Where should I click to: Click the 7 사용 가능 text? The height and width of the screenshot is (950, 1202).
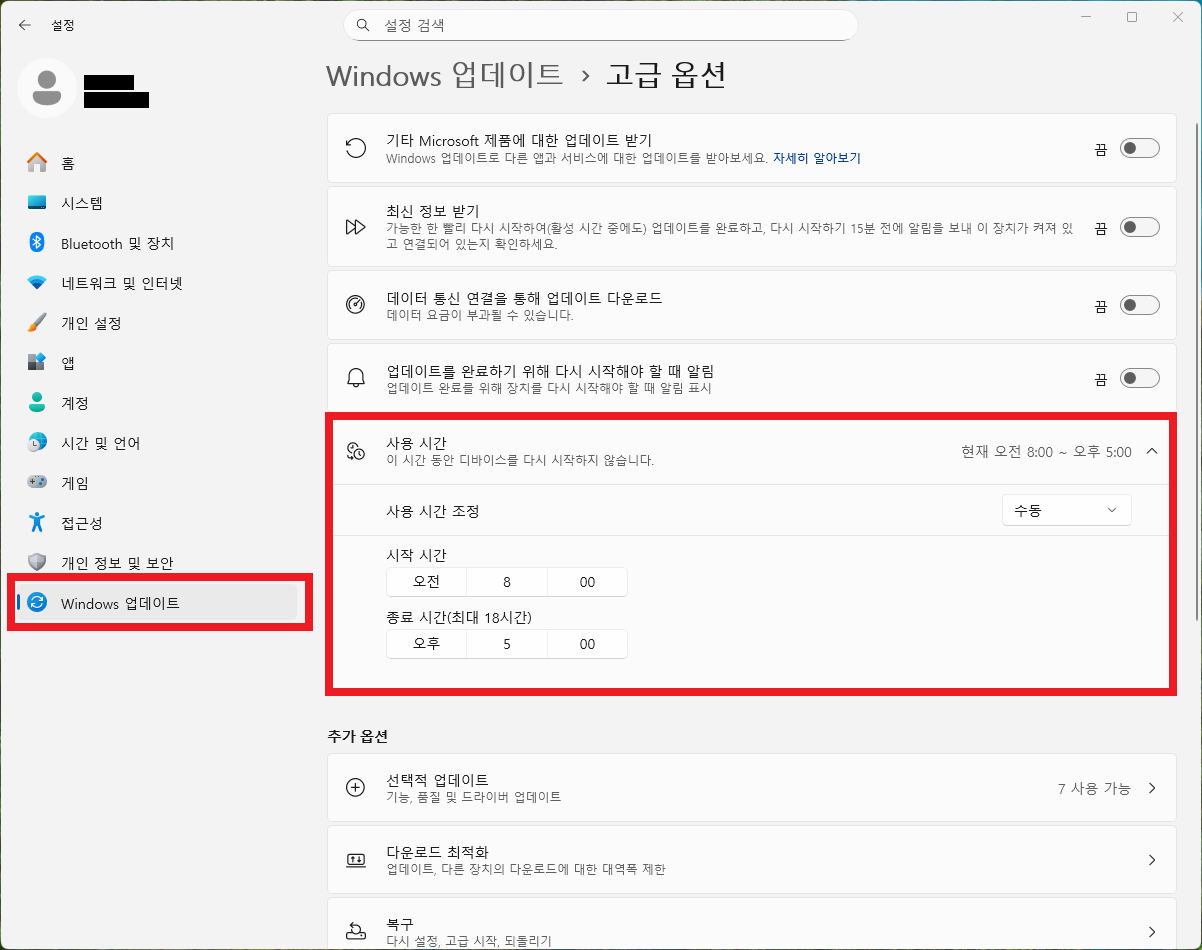click(1094, 788)
